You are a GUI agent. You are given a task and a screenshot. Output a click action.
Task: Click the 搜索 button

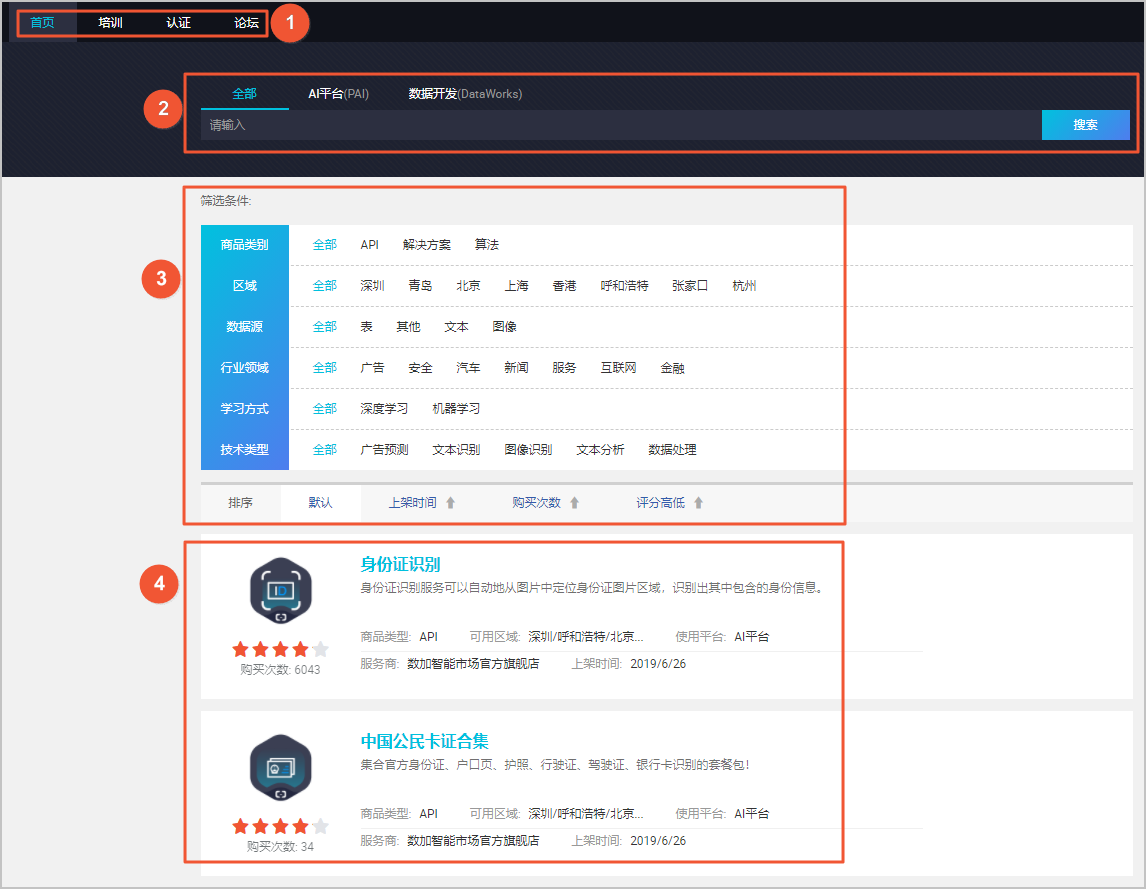[x=1085, y=125]
